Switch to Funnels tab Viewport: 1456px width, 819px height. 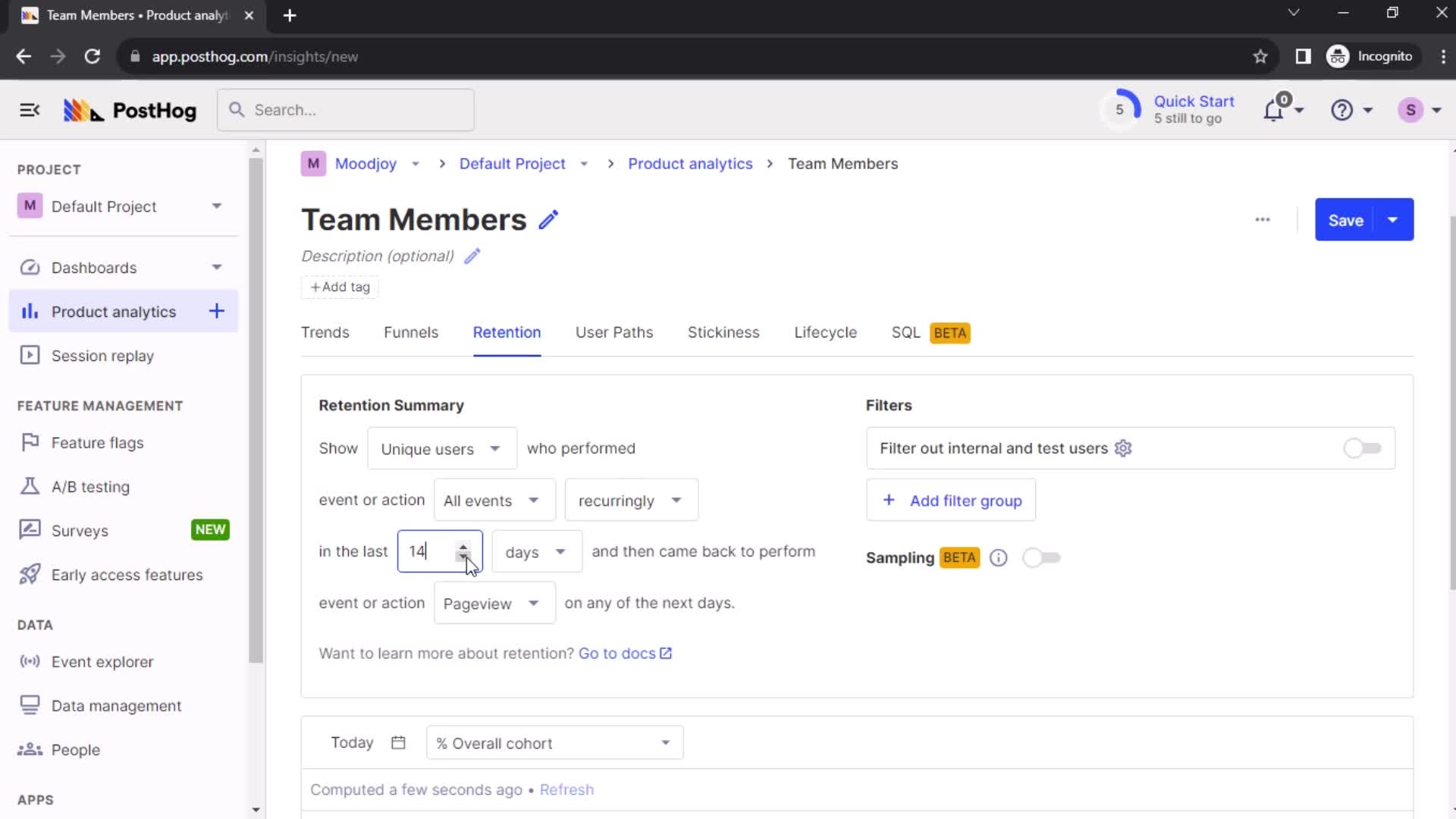point(410,332)
